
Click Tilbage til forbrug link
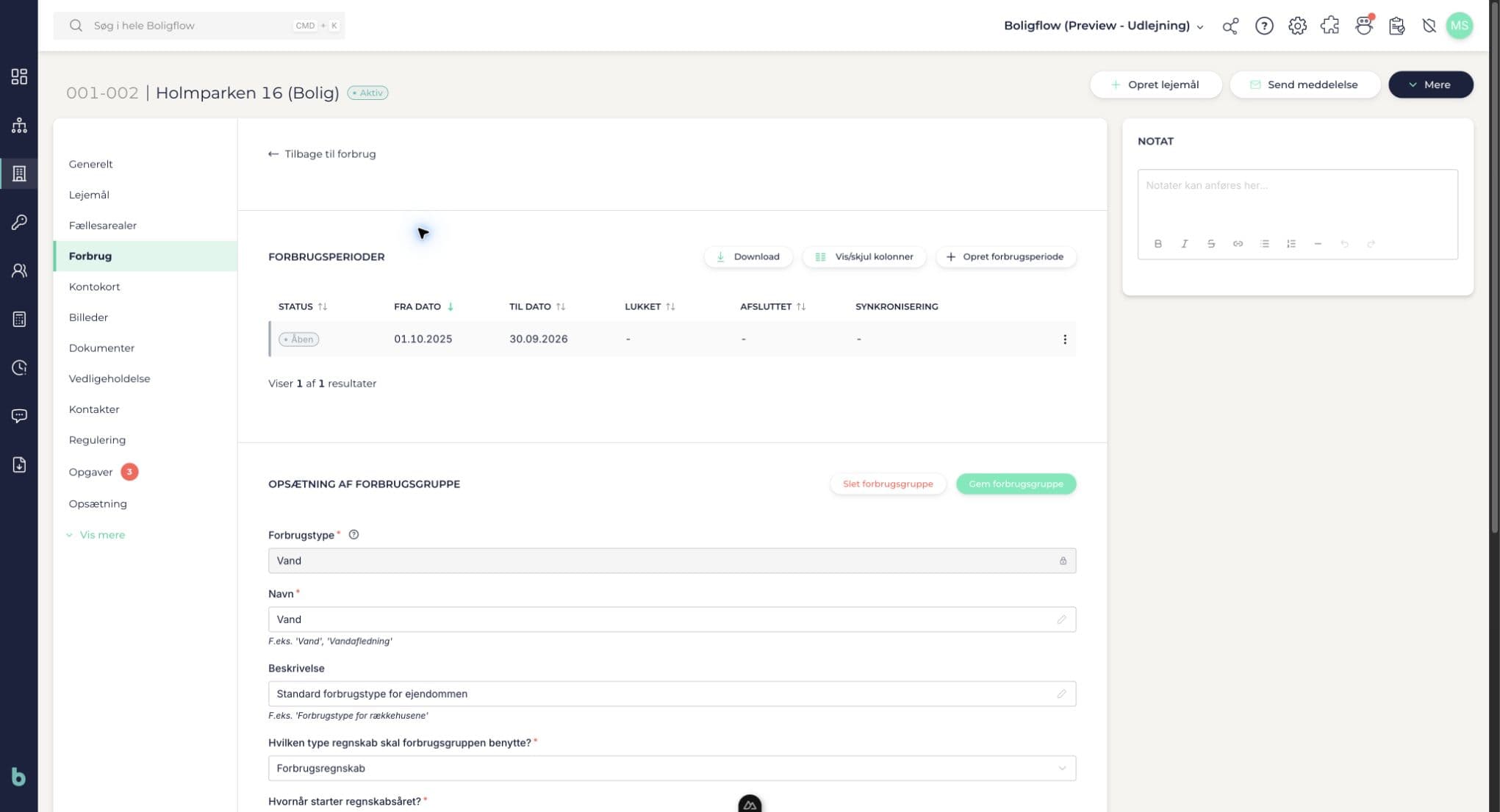coord(322,154)
